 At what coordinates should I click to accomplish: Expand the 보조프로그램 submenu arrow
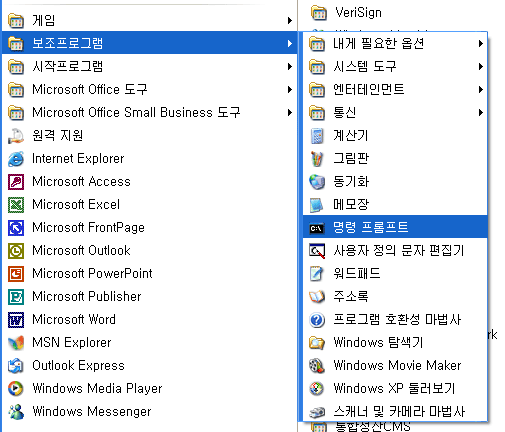tap(290, 44)
